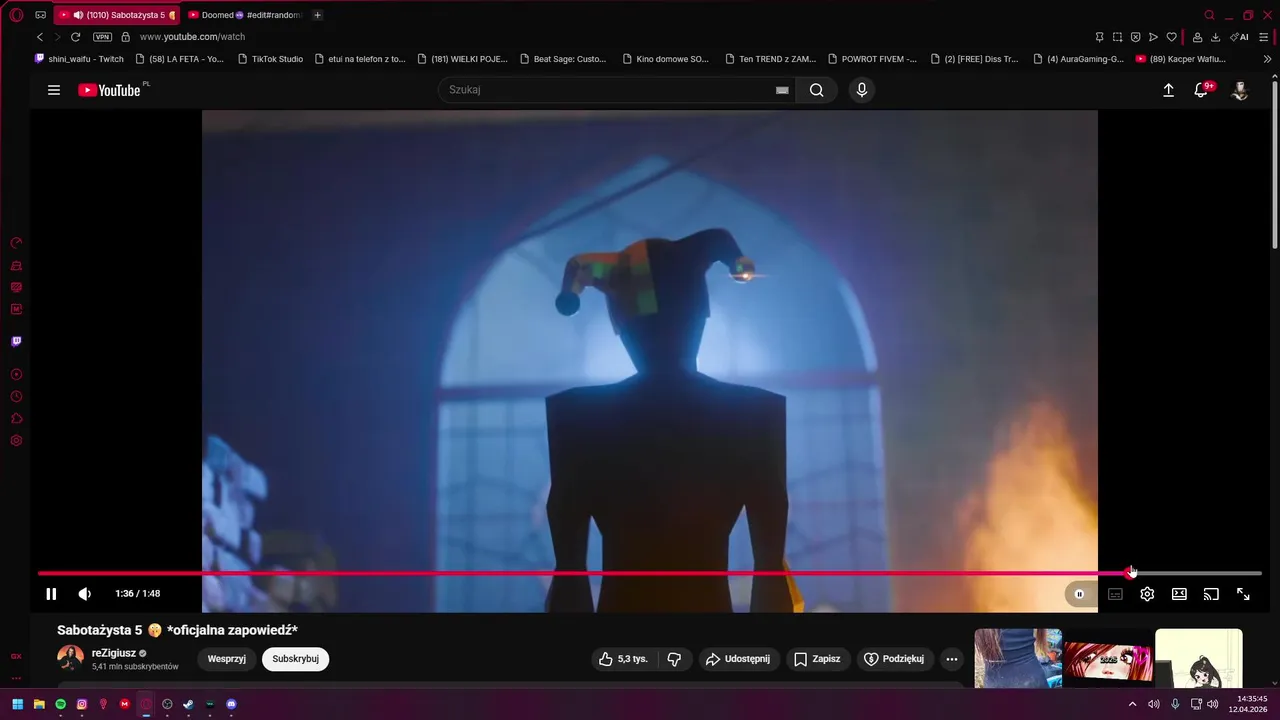Open the sidebar settings gear icon
Screen dimensions: 1280x720
[16, 441]
